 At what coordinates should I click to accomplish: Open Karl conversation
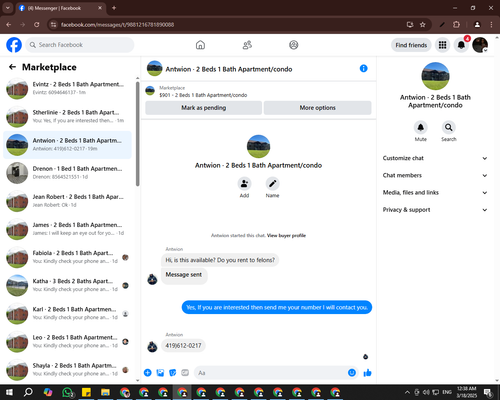click(67, 313)
